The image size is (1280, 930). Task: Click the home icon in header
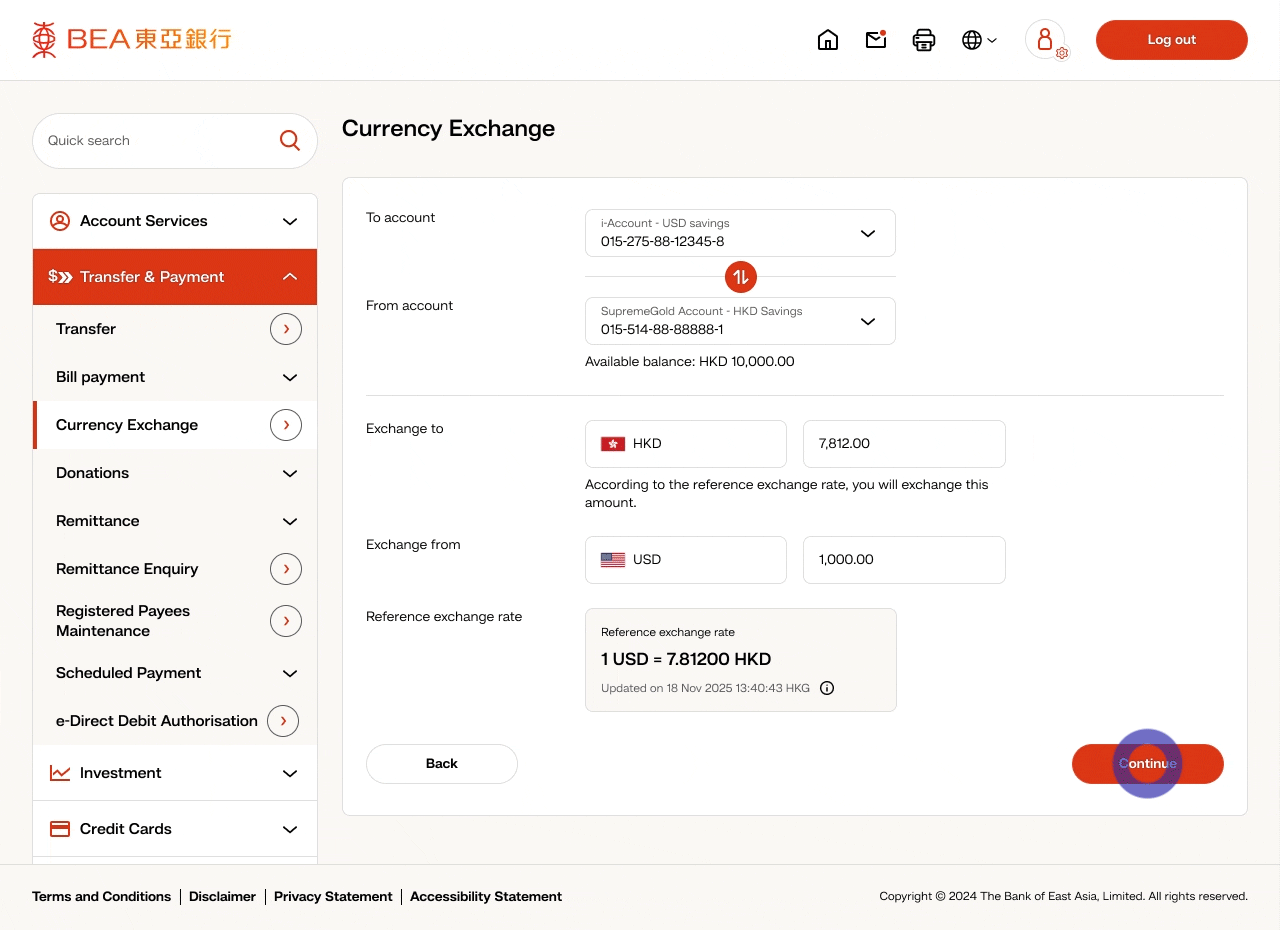point(828,40)
